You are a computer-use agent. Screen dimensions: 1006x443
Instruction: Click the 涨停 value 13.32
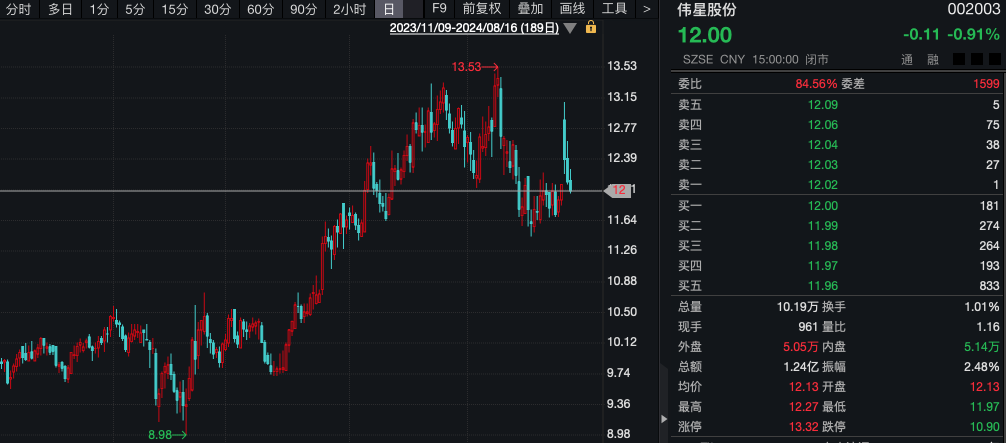804,426
